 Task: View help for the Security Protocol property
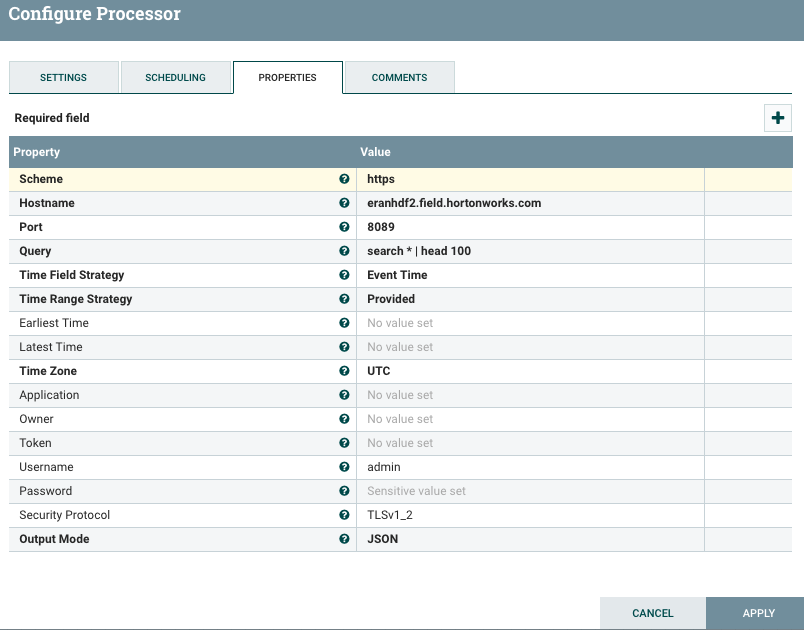tap(344, 515)
